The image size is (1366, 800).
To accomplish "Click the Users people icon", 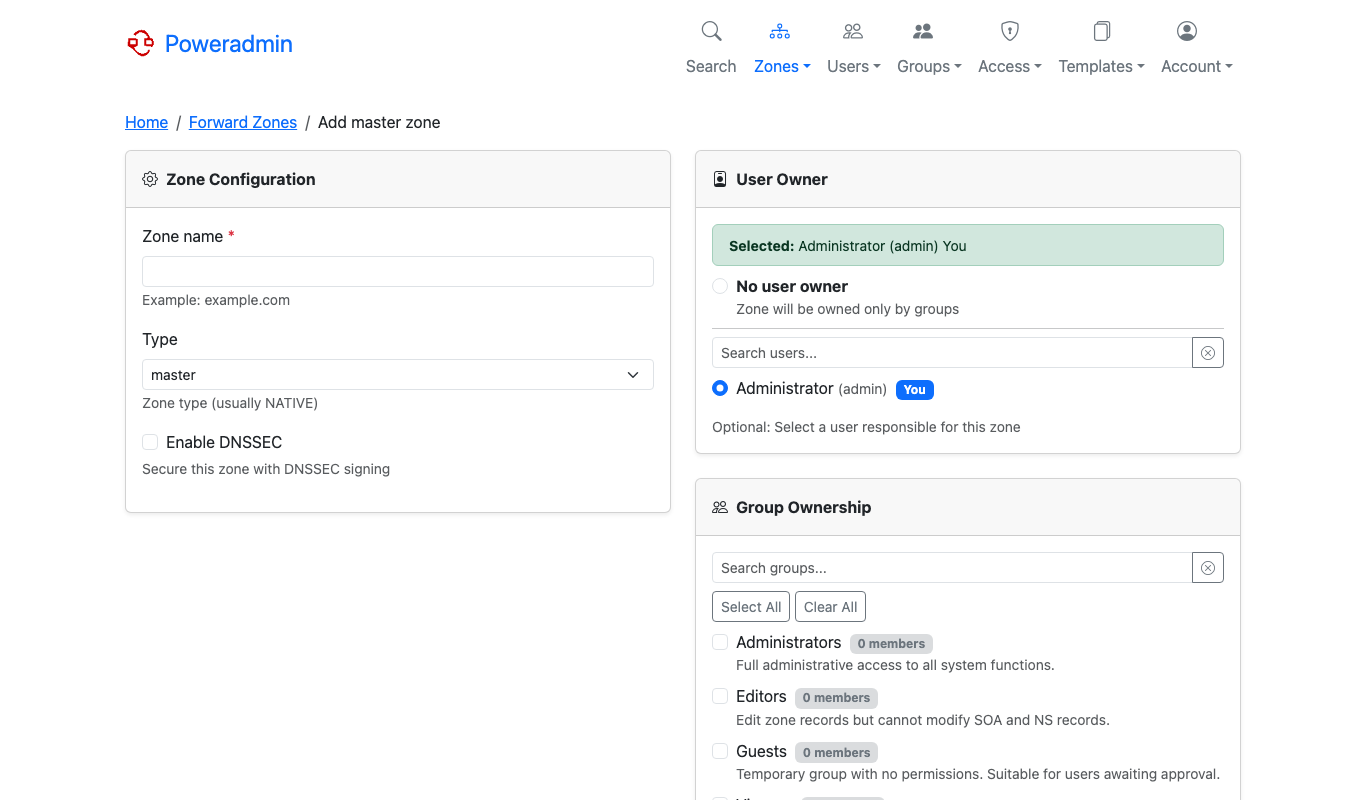I will click(853, 31).
